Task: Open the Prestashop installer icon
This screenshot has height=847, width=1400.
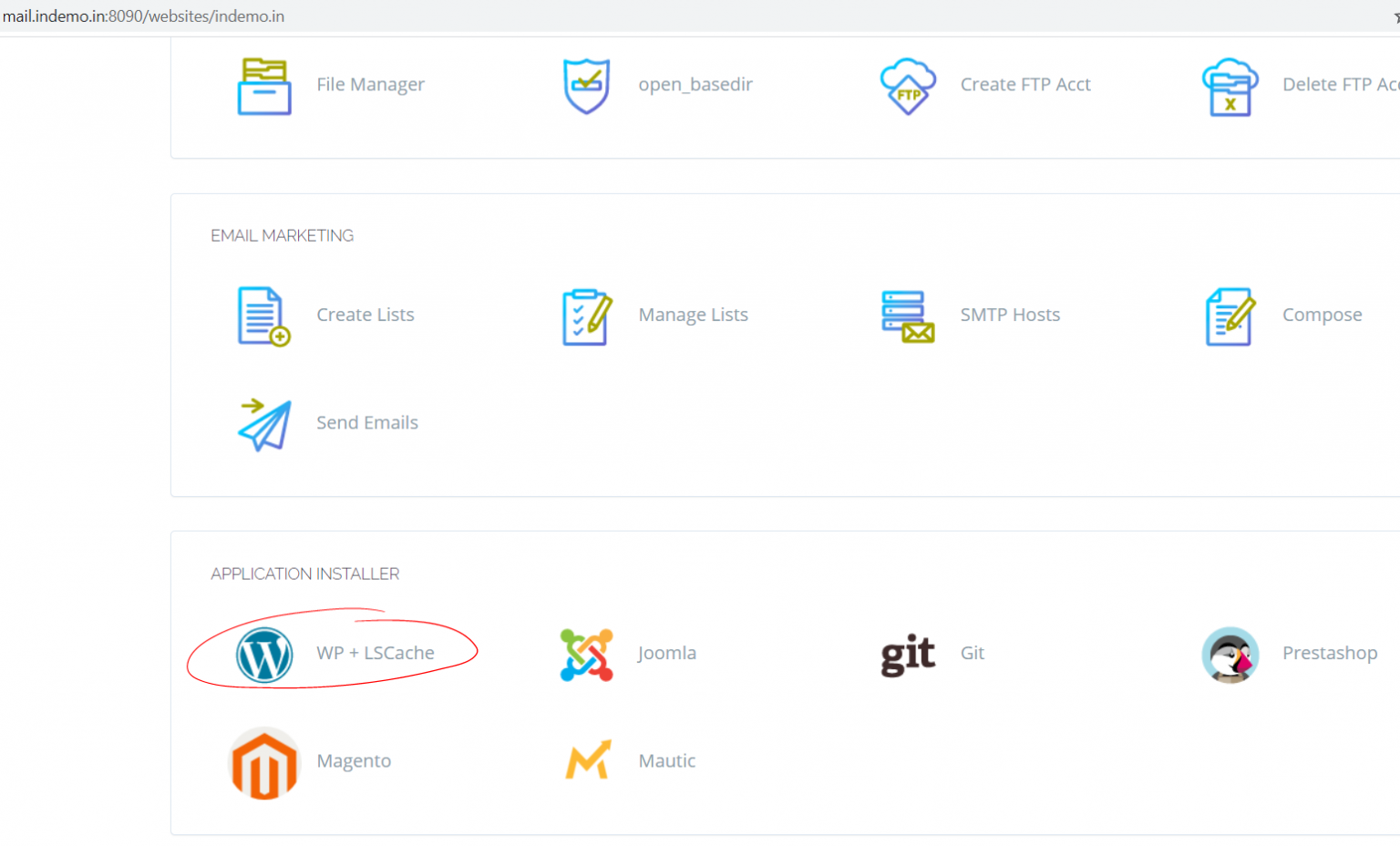Action: pos(1230,655)
